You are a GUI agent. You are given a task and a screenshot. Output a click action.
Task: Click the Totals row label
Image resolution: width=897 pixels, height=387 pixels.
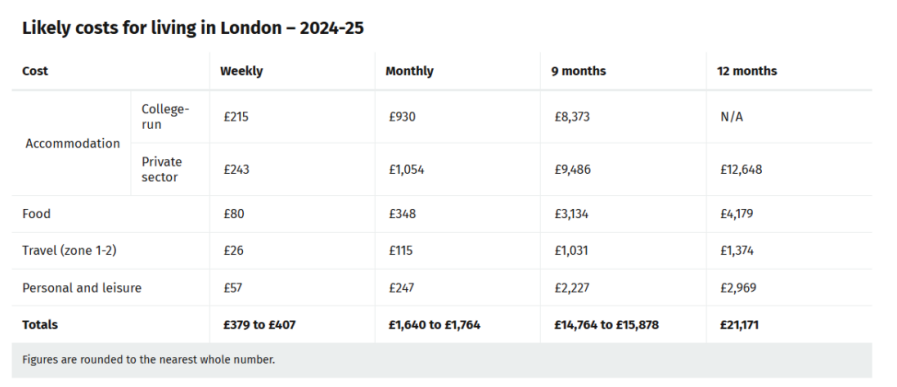pos(40,325)
